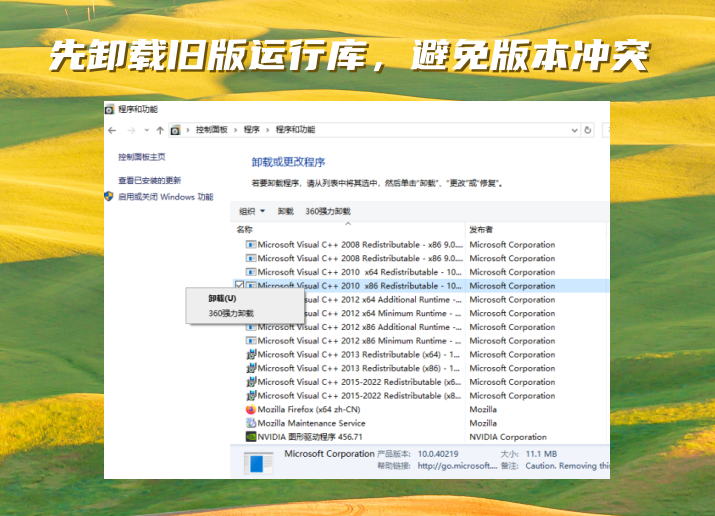Click the NVIDIA 图形驱动程序 icon
The image size is (715, 516).
(251, 437)
